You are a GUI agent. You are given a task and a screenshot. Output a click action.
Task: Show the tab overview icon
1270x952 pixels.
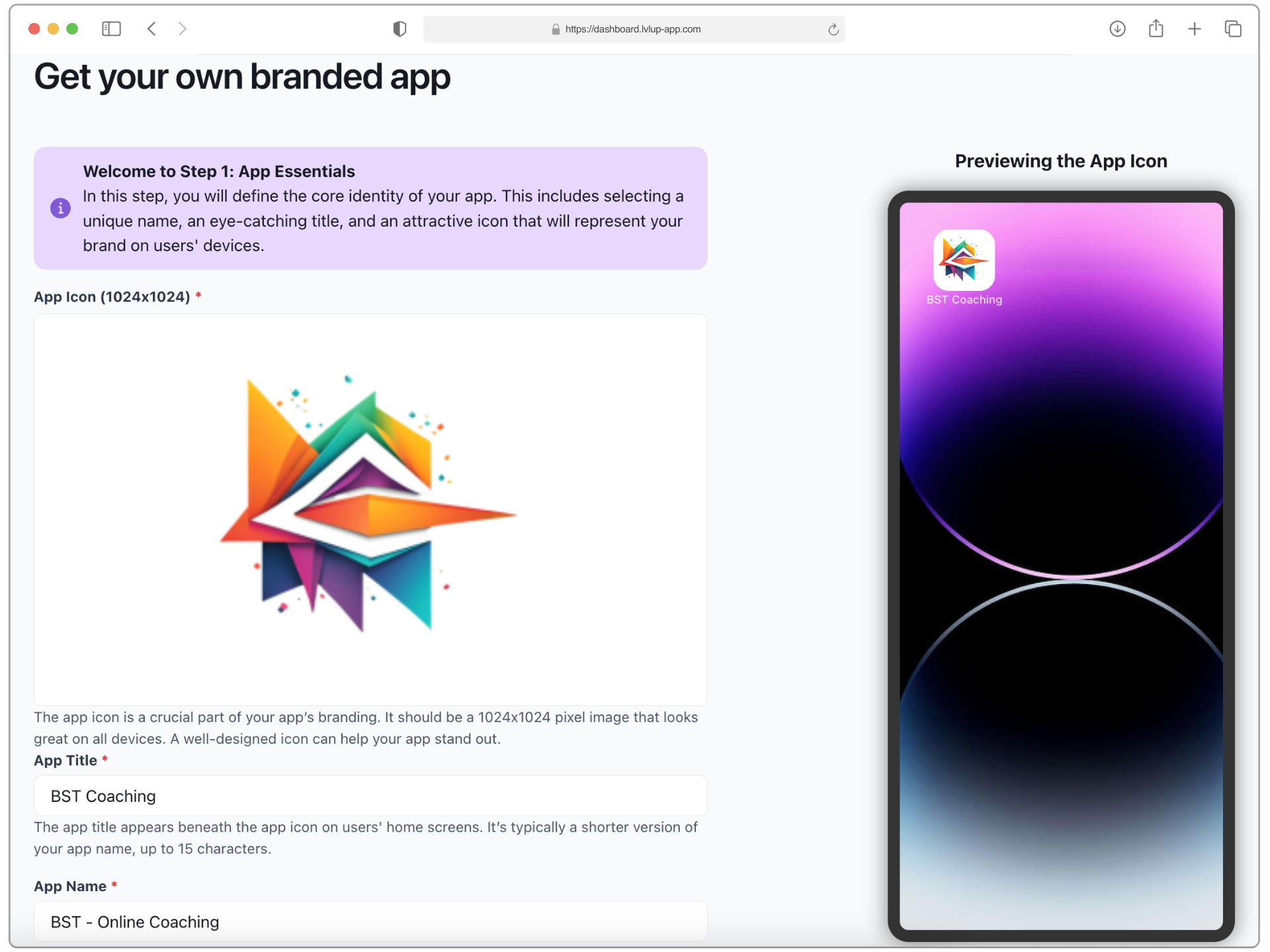click(x=1233, y=29)
